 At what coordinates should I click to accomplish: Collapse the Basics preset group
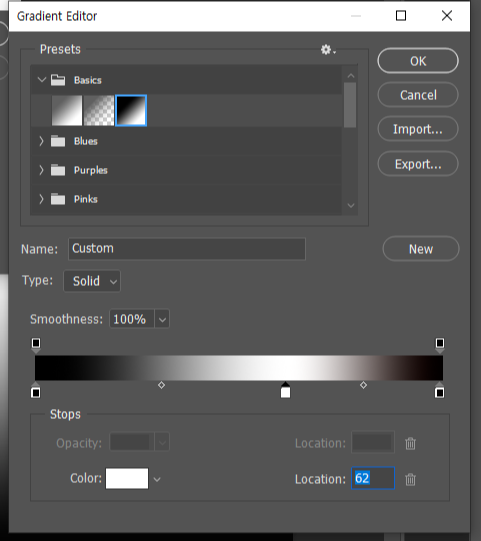[42, 80]
